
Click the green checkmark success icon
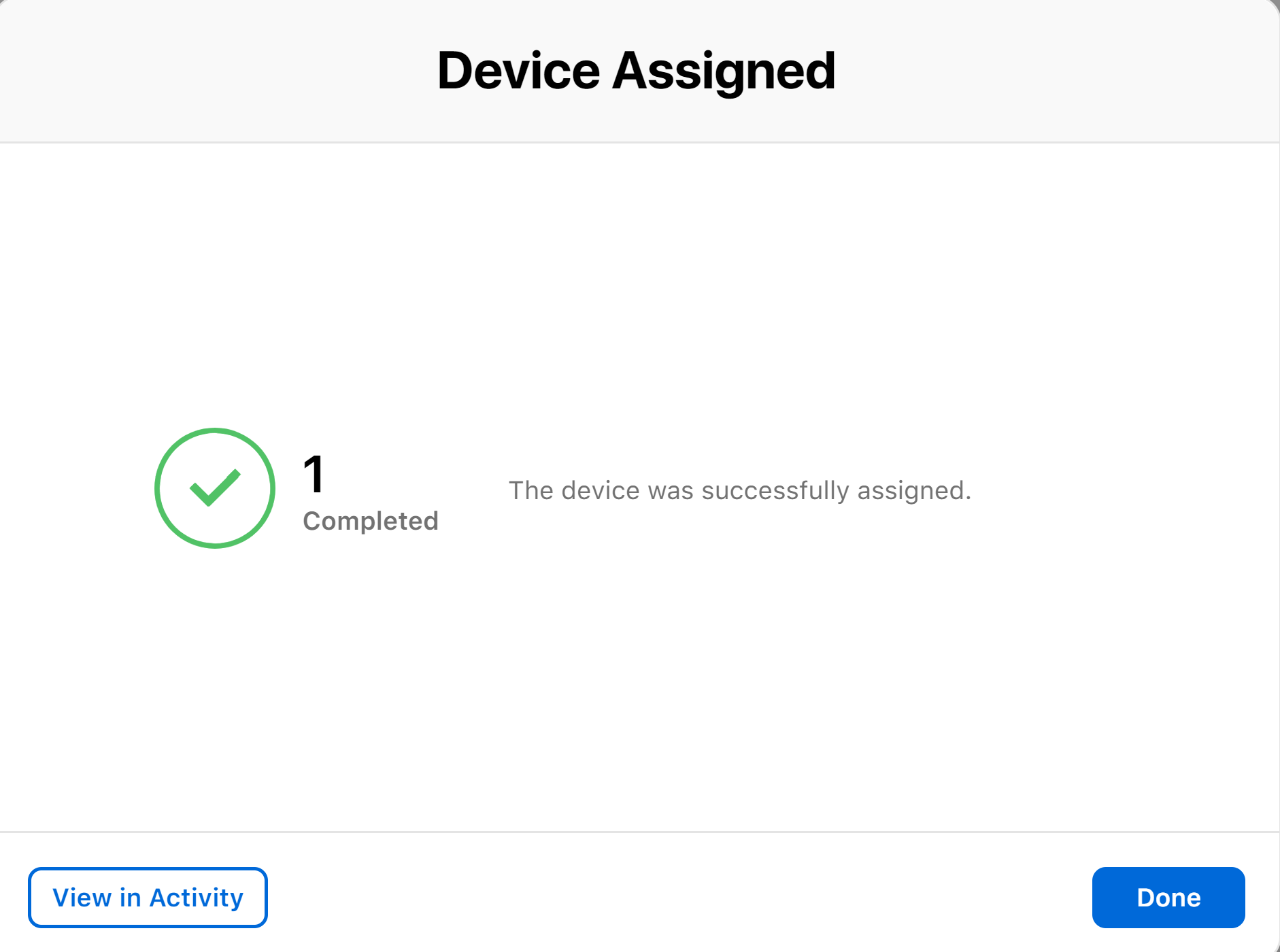click(x=215, y=488)
